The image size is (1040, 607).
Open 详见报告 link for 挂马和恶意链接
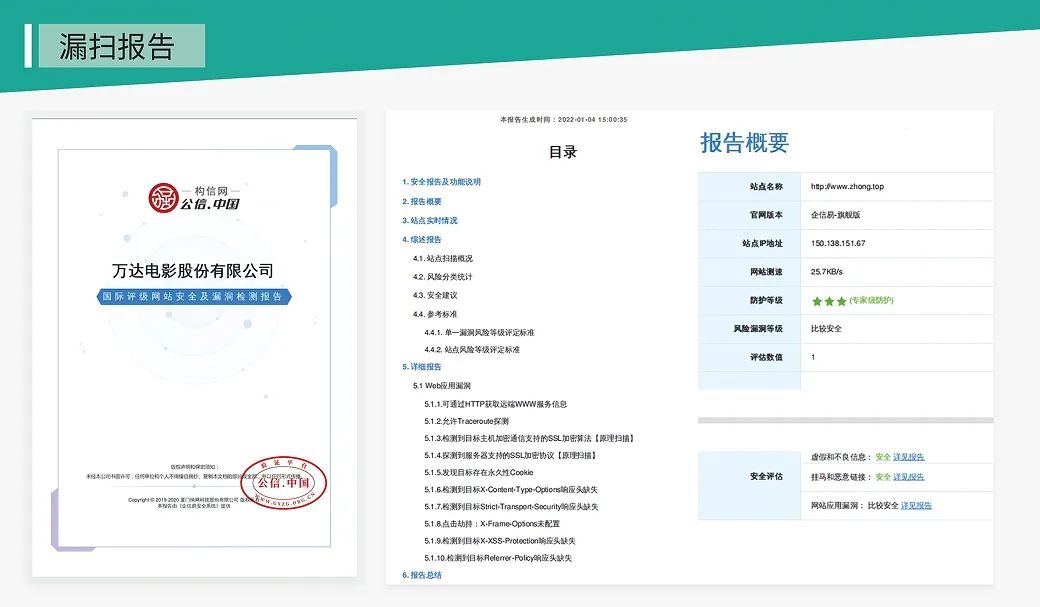908,477
